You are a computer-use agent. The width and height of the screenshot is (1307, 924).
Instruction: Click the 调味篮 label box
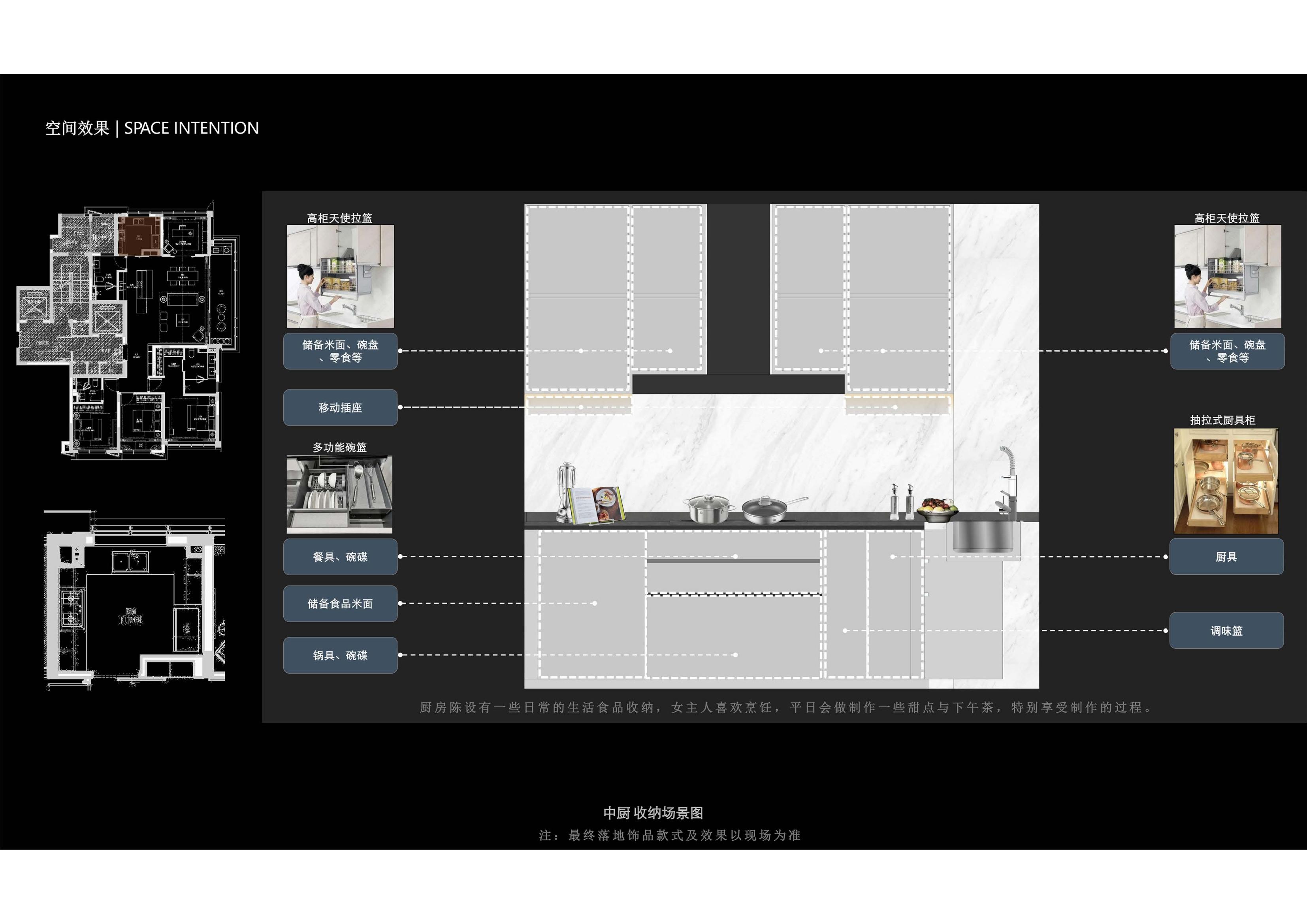(x=1226, y=631)
